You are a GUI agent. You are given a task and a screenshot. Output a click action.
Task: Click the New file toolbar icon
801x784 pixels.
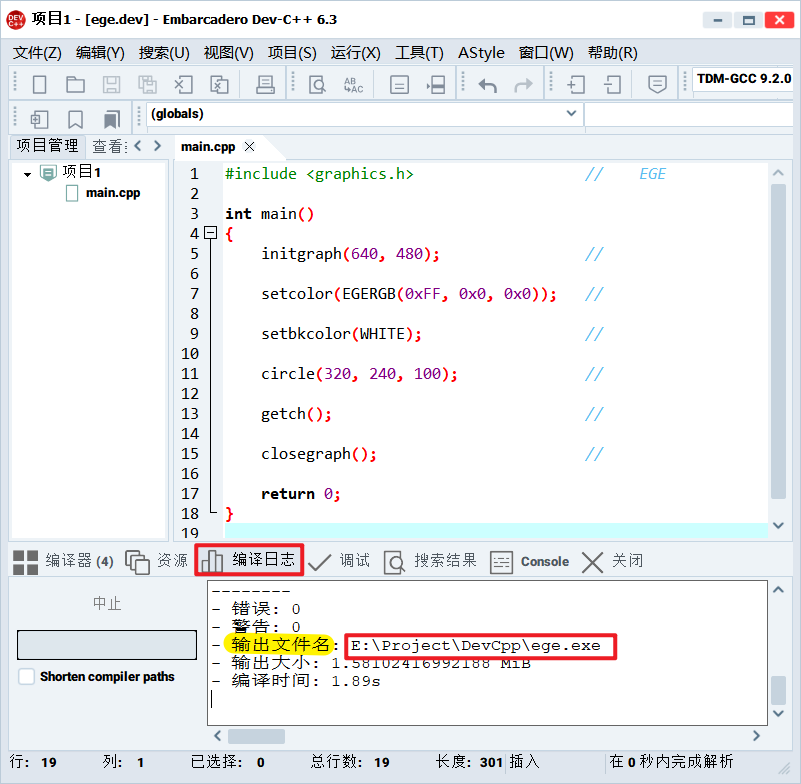tap(39, 84)
